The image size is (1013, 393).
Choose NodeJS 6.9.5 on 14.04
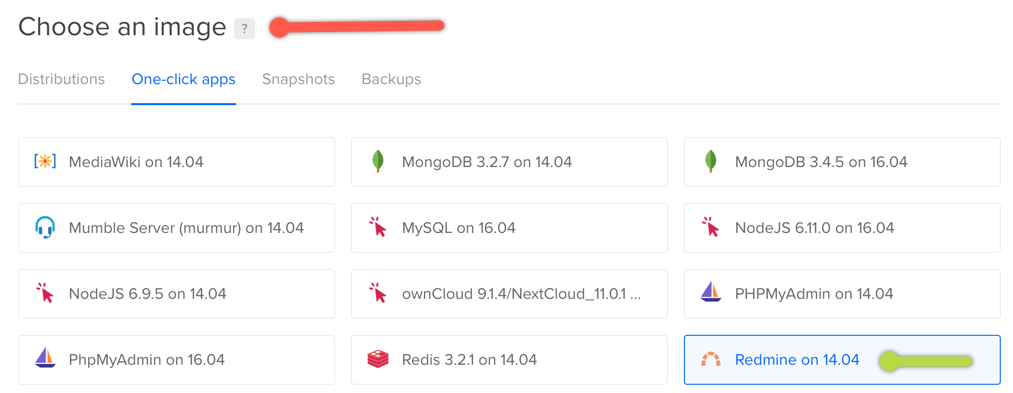pyautogui.click(x=176, y=294)
